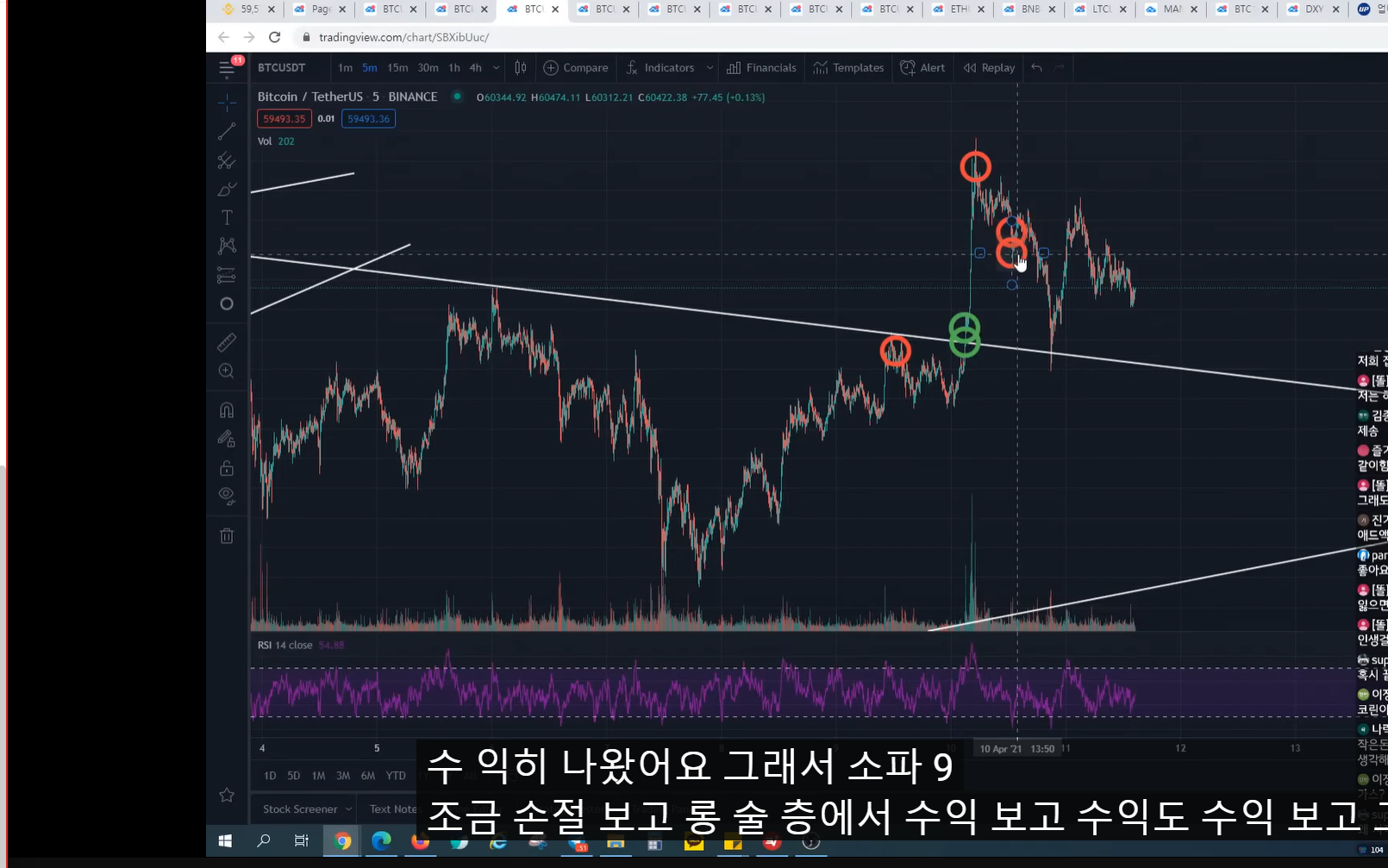Open the Text Notes panel tab
1388x868 pixels.
coord(393,809)
